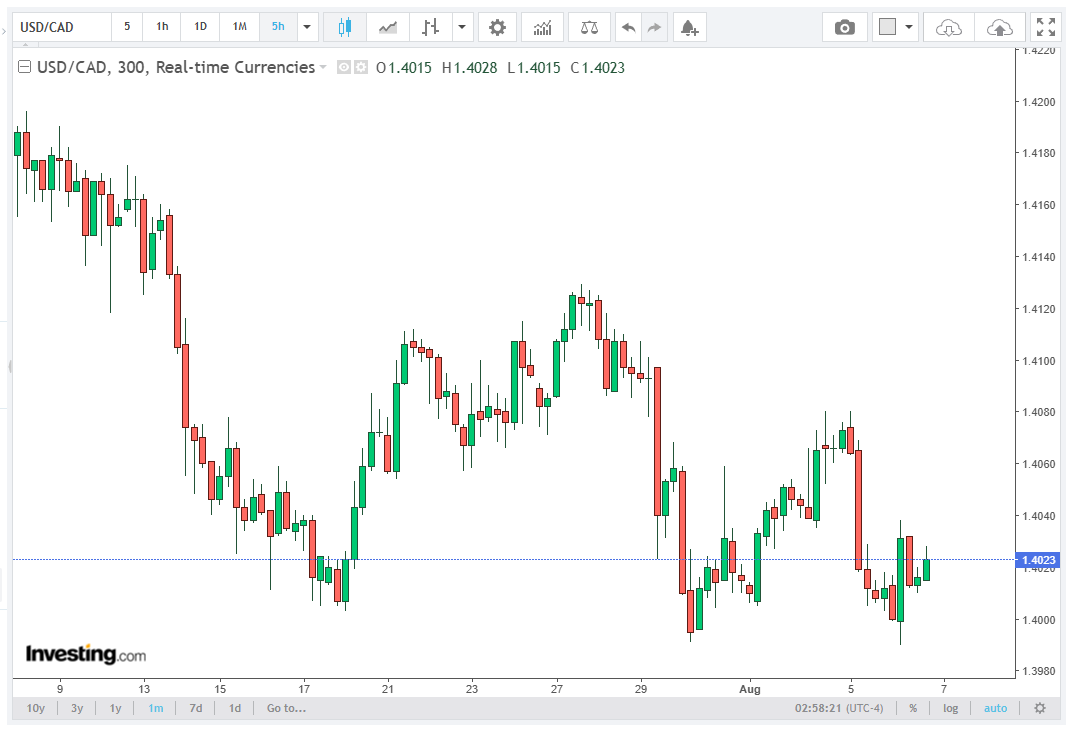1071x731 pixels.
Task: Set range to 1d
Action: coord(234,708)
